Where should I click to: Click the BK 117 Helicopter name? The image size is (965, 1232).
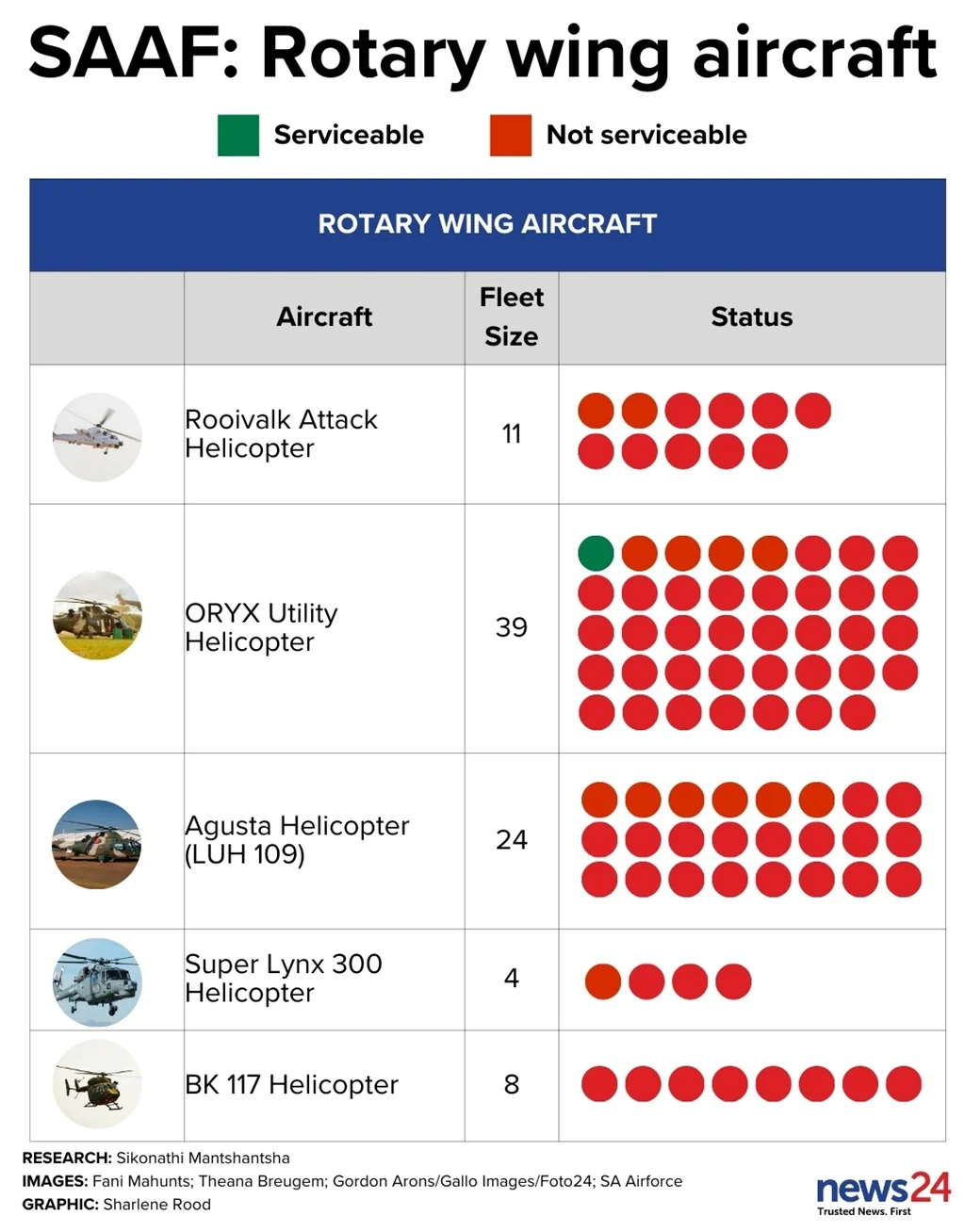(x=291, y=1085)
